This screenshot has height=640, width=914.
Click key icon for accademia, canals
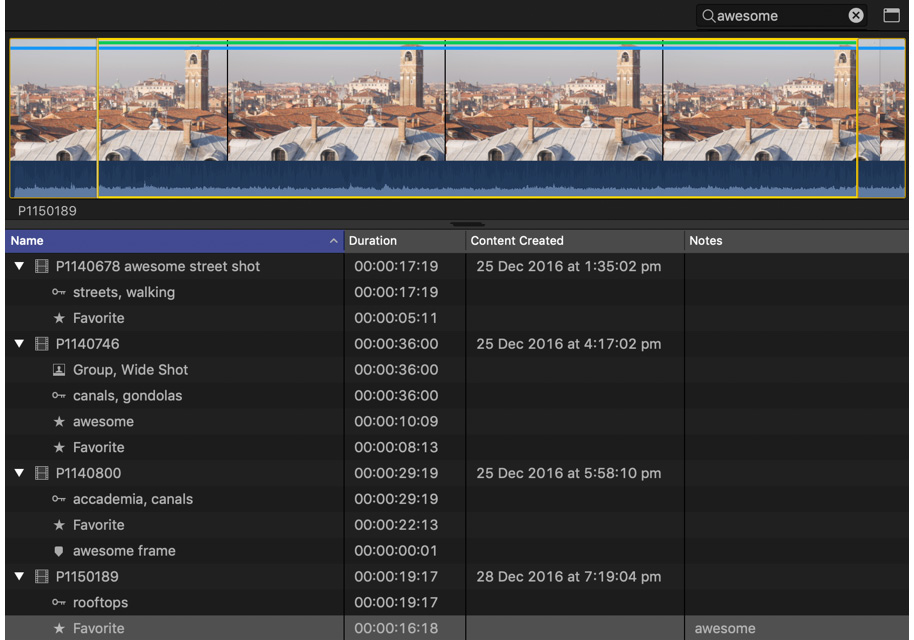[x=59, y=499]
